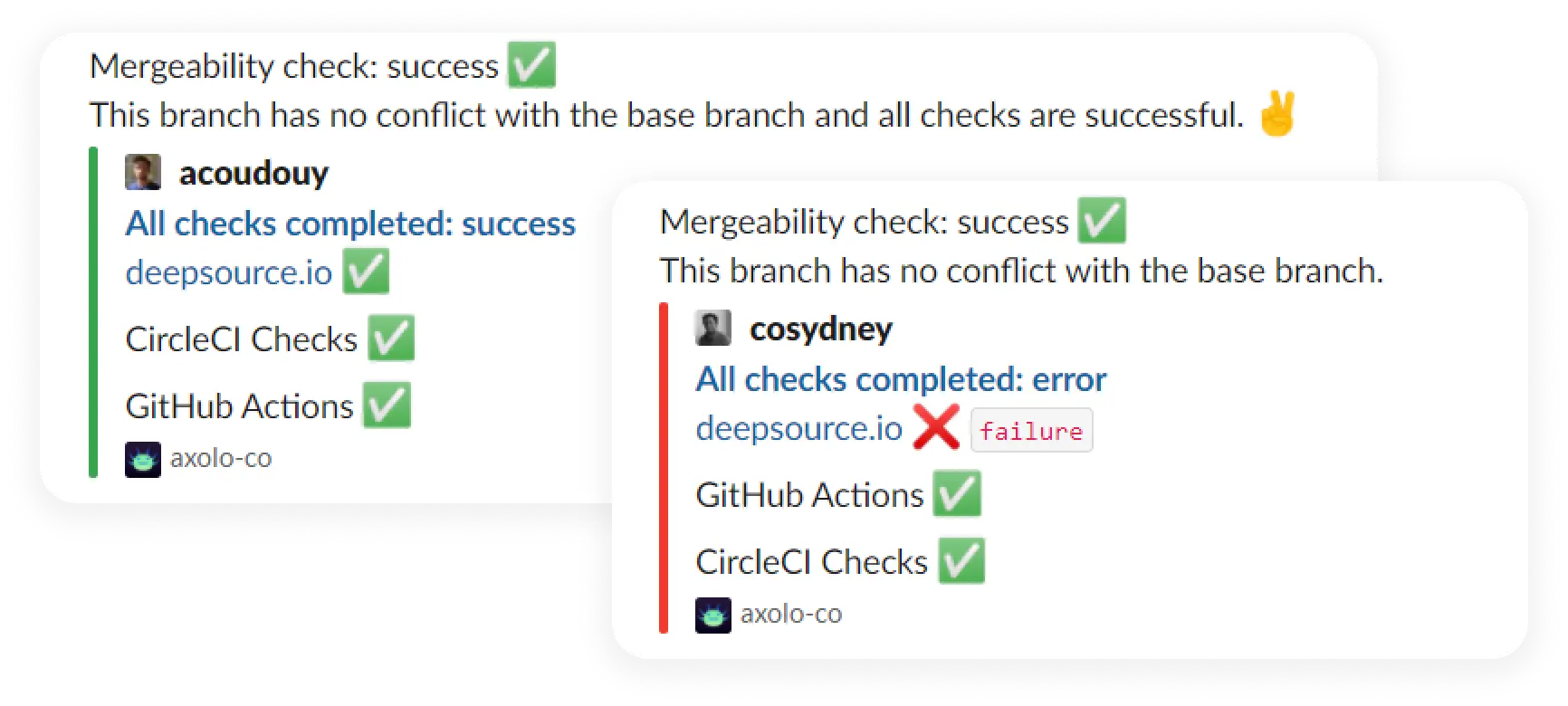This screenshot has width=1568, height=706.
Task: Select the acoudouy username label
Action: (x=253, y=173)
